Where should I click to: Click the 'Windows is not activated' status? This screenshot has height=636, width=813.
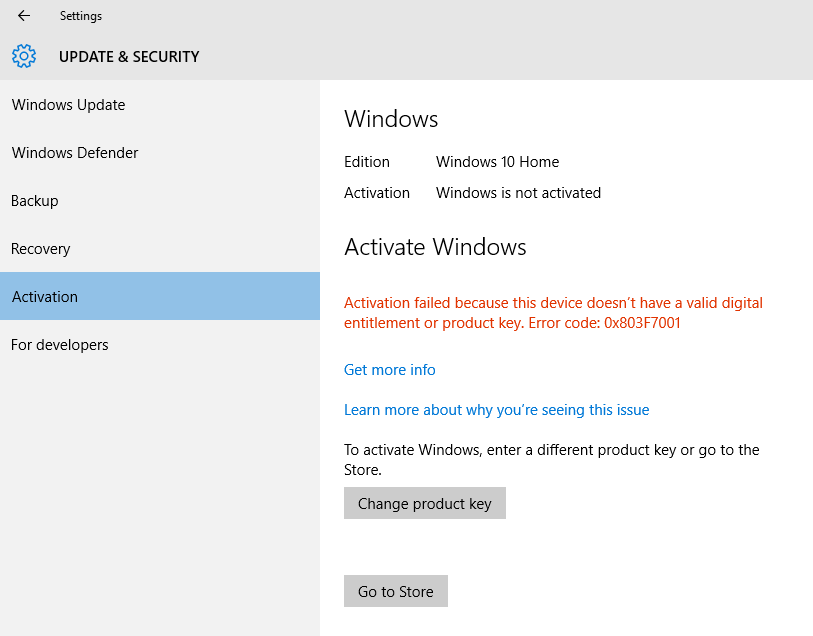(x=518, y=193)
